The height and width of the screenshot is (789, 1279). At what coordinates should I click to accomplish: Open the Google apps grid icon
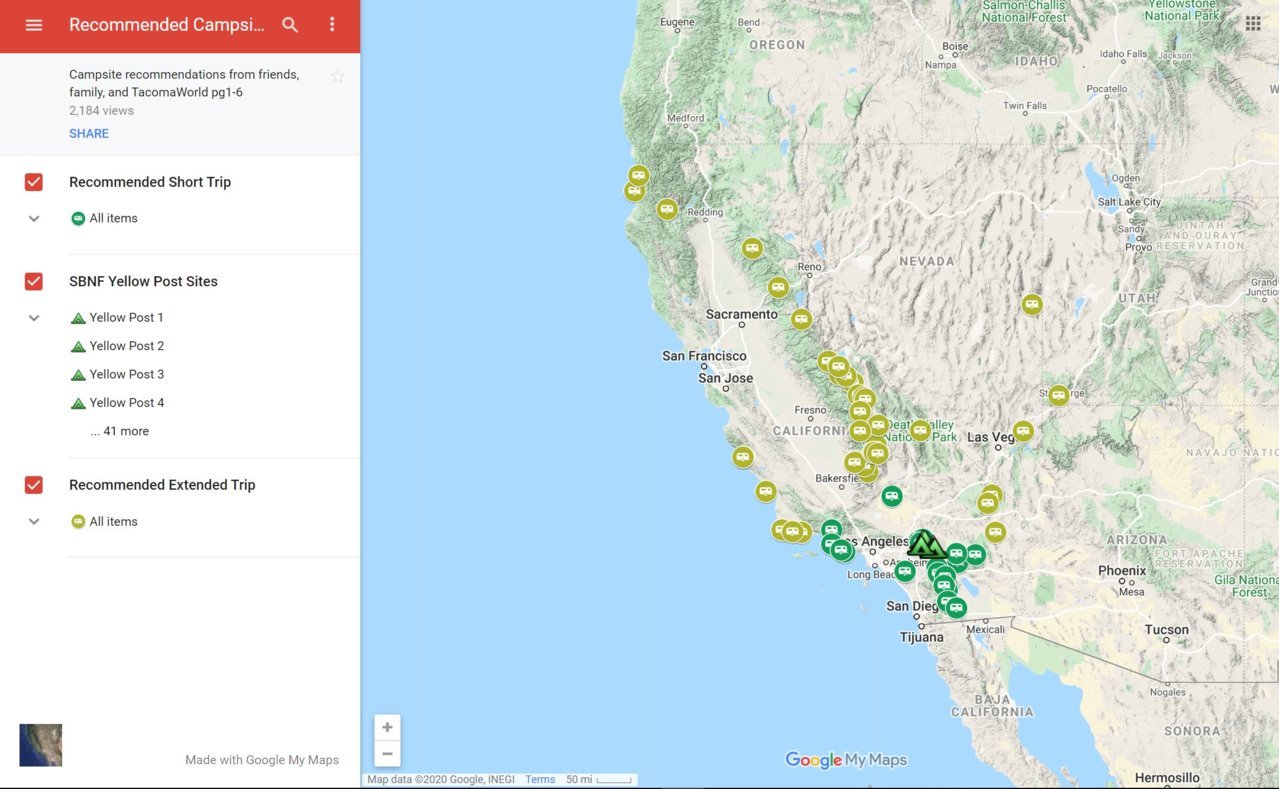pos(1253,23)
